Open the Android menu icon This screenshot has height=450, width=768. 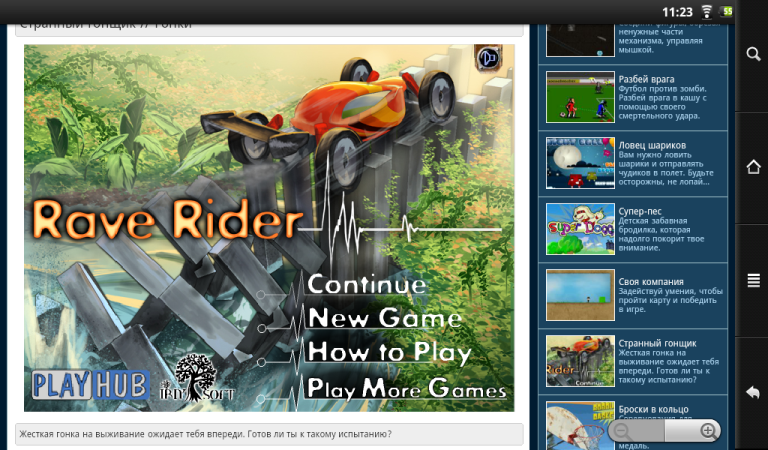coord(753,281)
